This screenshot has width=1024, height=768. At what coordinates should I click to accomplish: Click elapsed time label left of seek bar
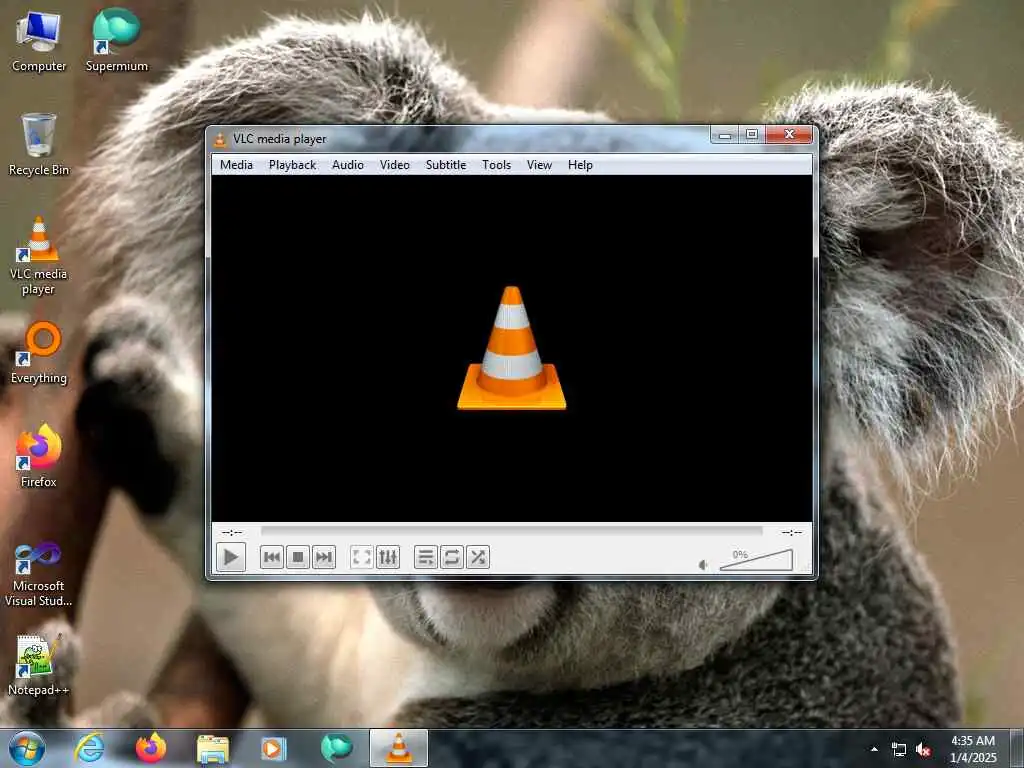(x=232, y=532)
